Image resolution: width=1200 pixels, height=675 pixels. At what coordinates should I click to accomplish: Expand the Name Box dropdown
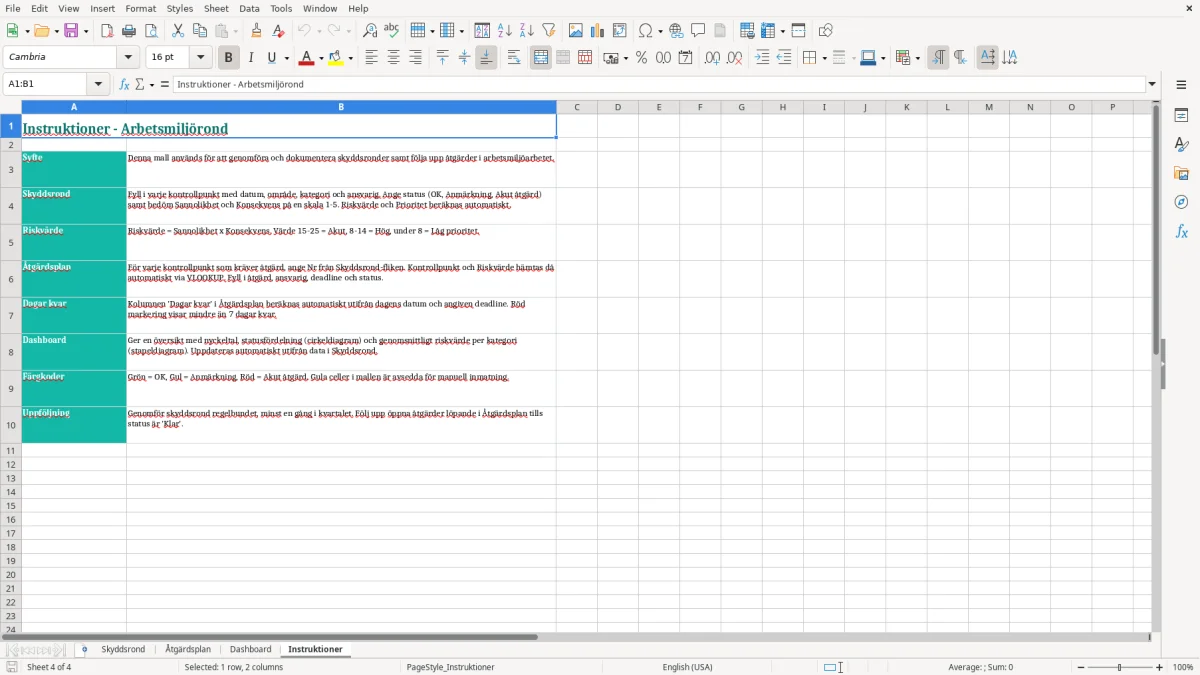[98, 85]
